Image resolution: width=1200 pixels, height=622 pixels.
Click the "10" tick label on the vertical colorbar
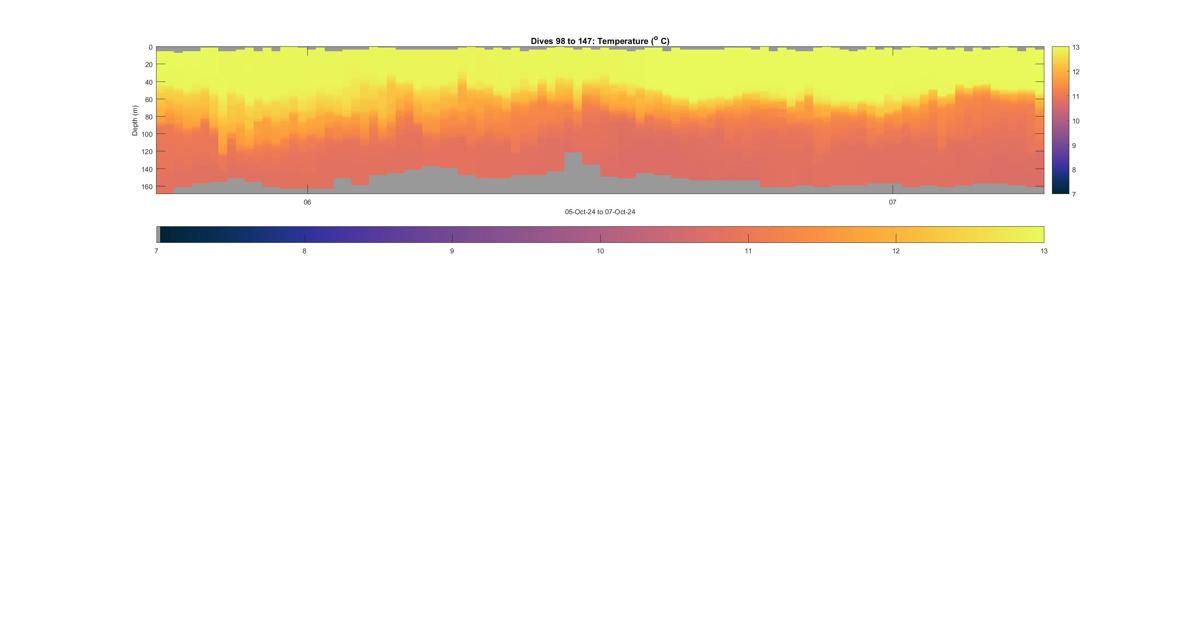coord(1076,121)
